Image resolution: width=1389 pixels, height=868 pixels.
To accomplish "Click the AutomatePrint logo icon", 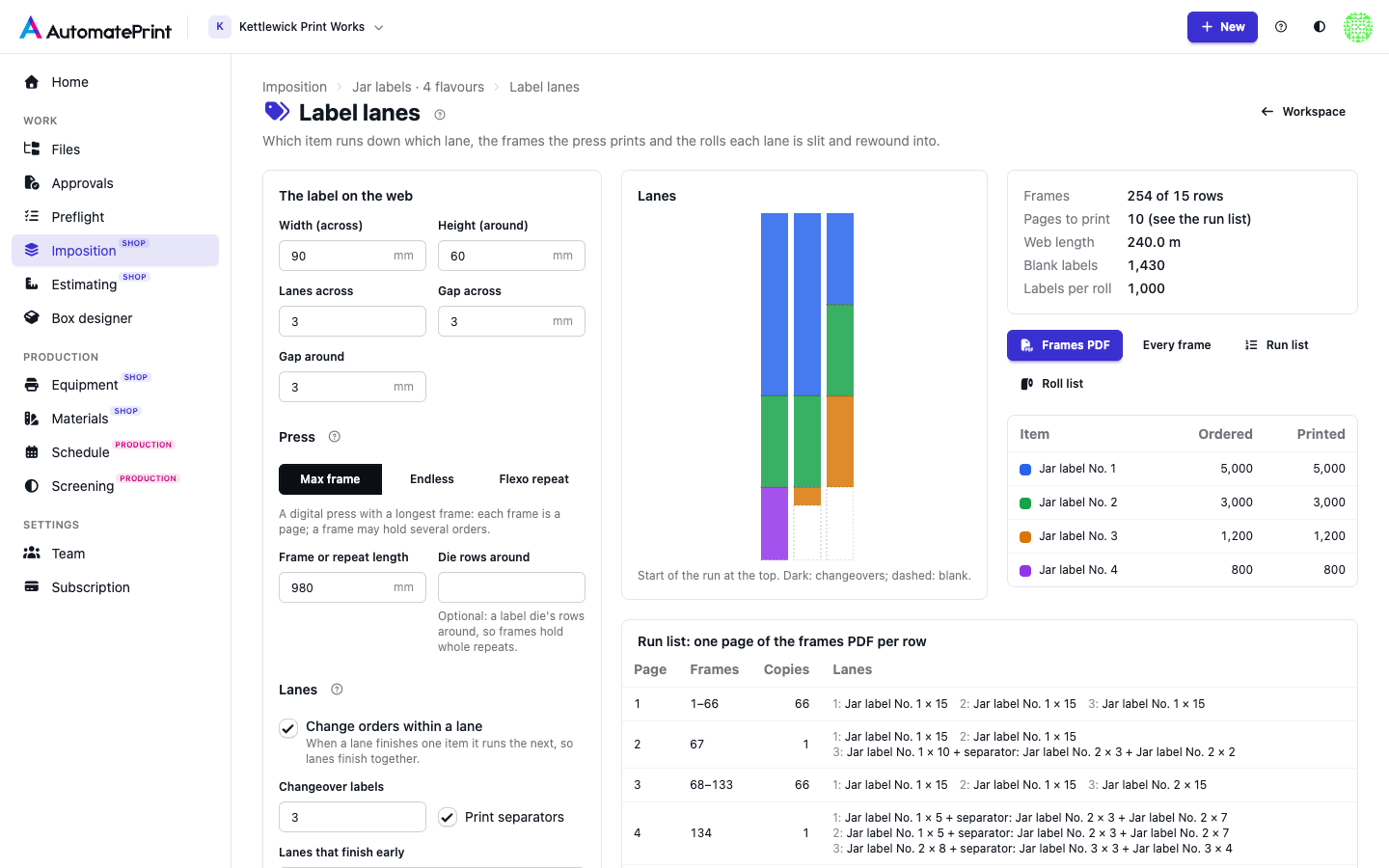I will tap(31, 27).
